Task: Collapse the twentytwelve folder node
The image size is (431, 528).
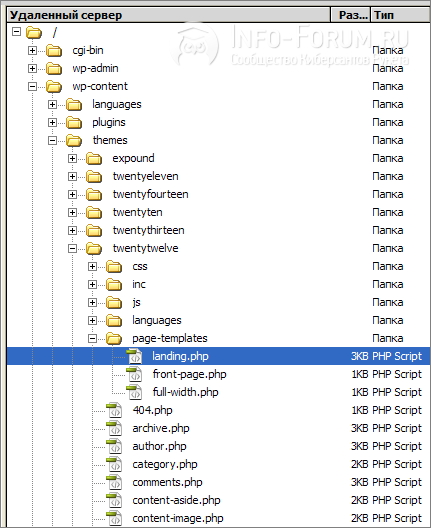Action: [x=72, y=249]
